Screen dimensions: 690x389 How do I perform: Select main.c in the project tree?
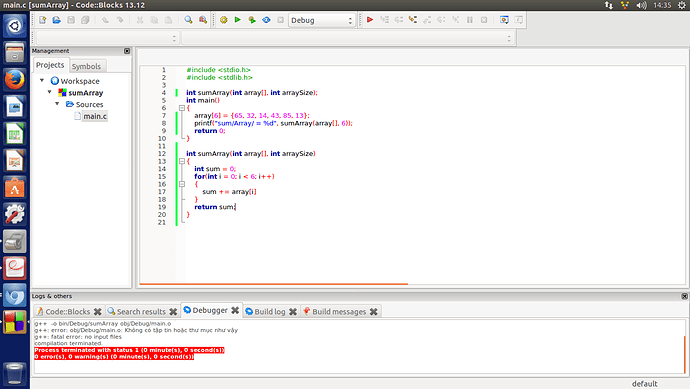(95, 116)
